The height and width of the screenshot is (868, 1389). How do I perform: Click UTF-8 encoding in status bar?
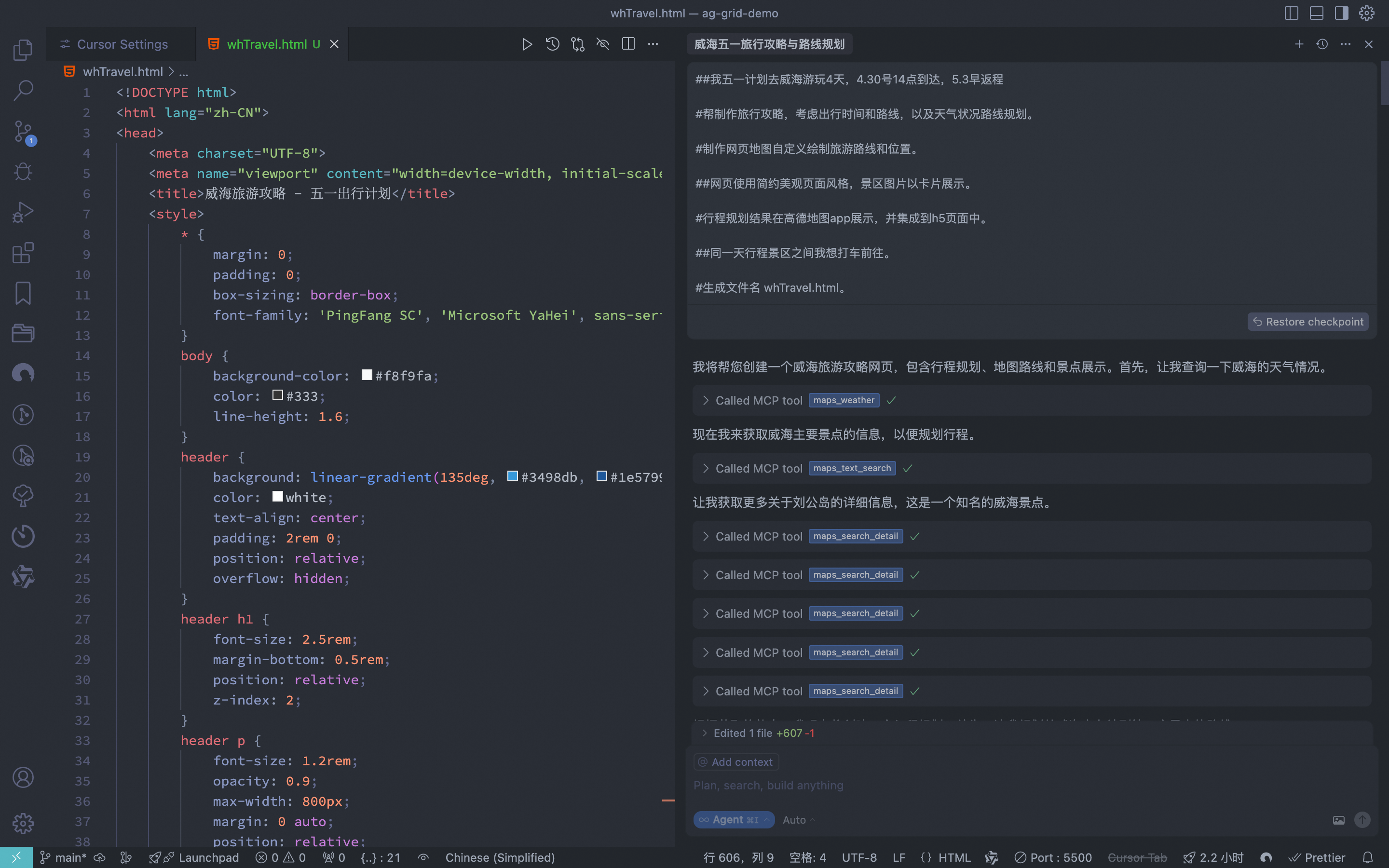(x=858, y=858)
